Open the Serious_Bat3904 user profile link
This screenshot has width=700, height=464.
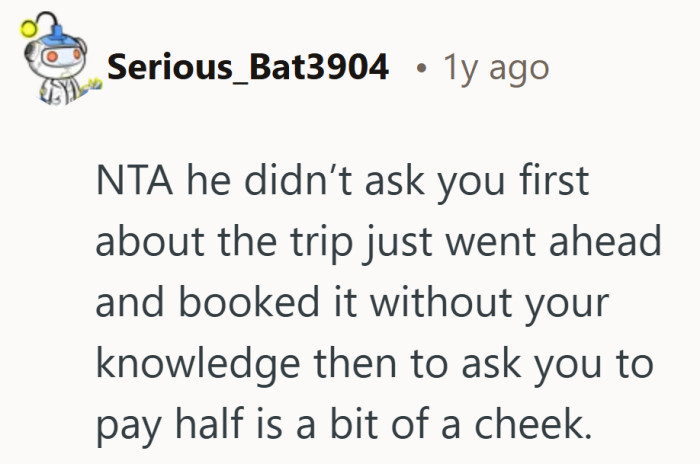[248, 68]
